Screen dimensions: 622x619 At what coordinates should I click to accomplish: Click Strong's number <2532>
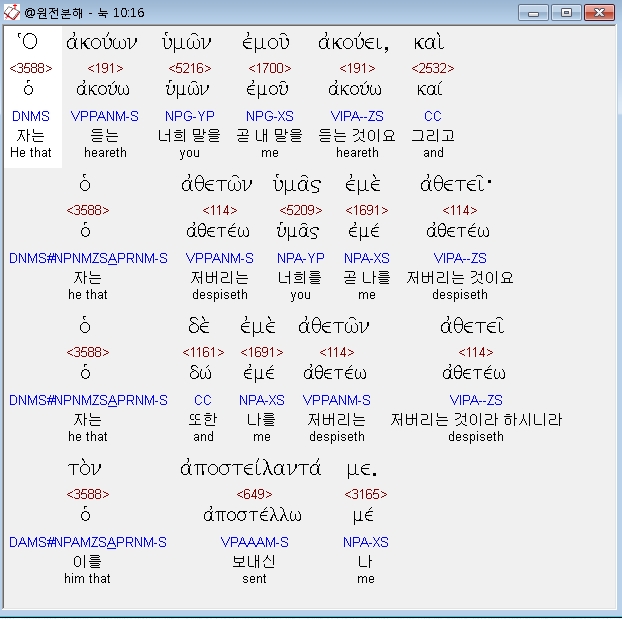point(433,68)
